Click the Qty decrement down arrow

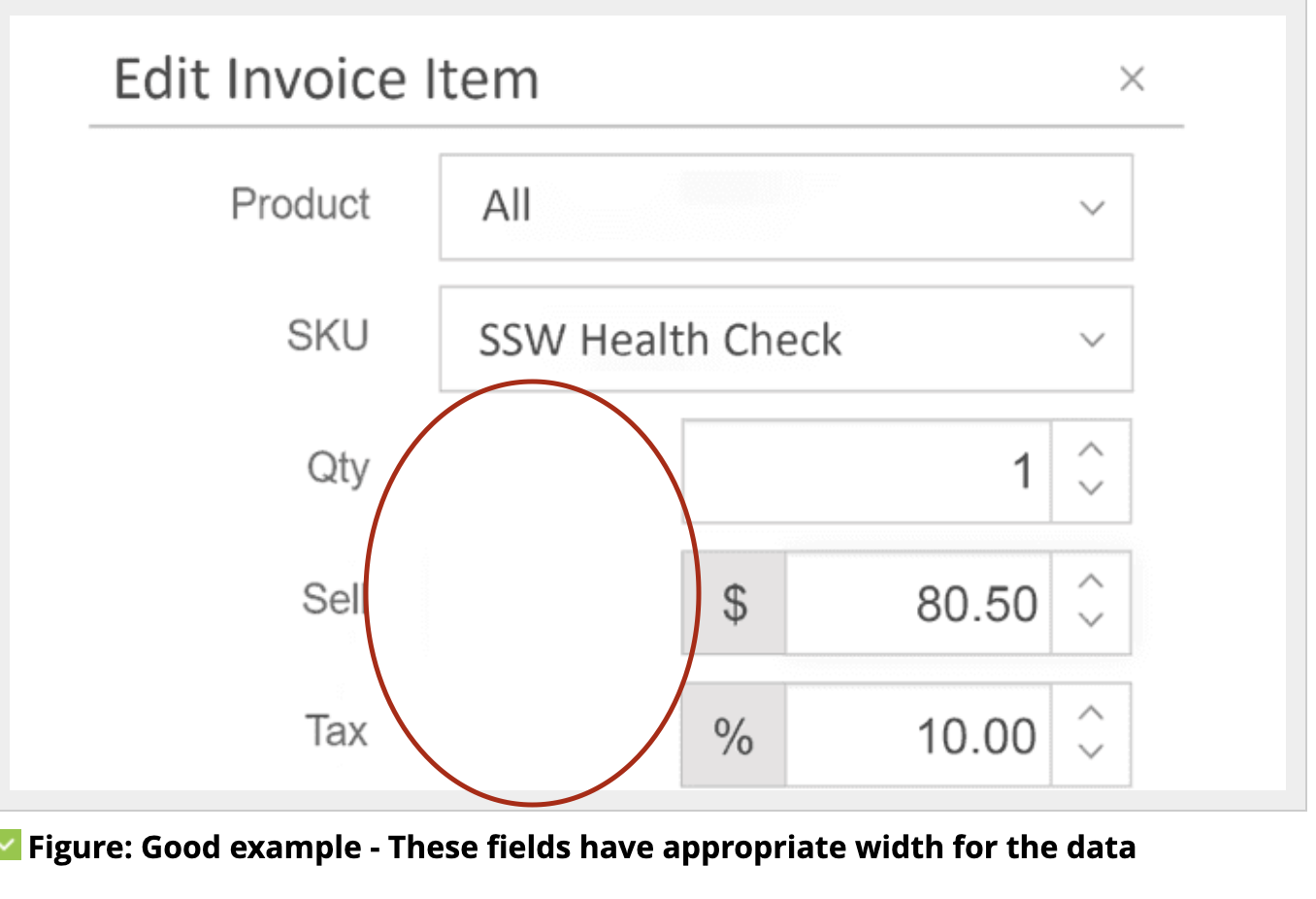pyautogui.click(x=1090, y=488)
